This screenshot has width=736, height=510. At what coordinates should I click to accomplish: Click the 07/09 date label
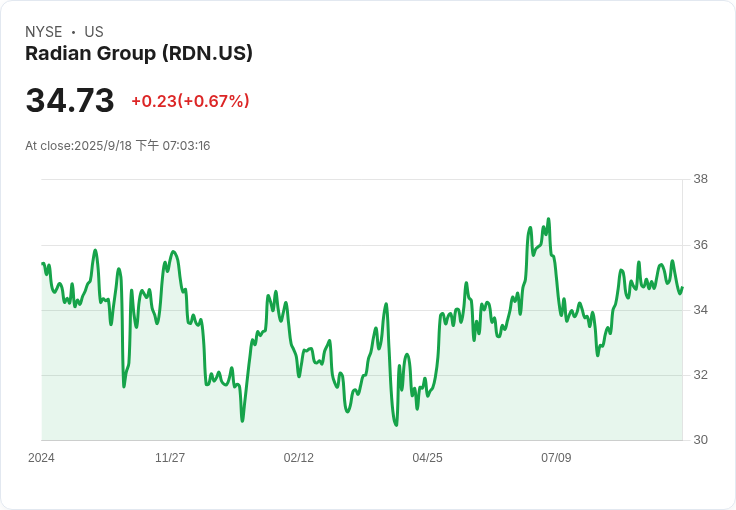coord(556,458)
